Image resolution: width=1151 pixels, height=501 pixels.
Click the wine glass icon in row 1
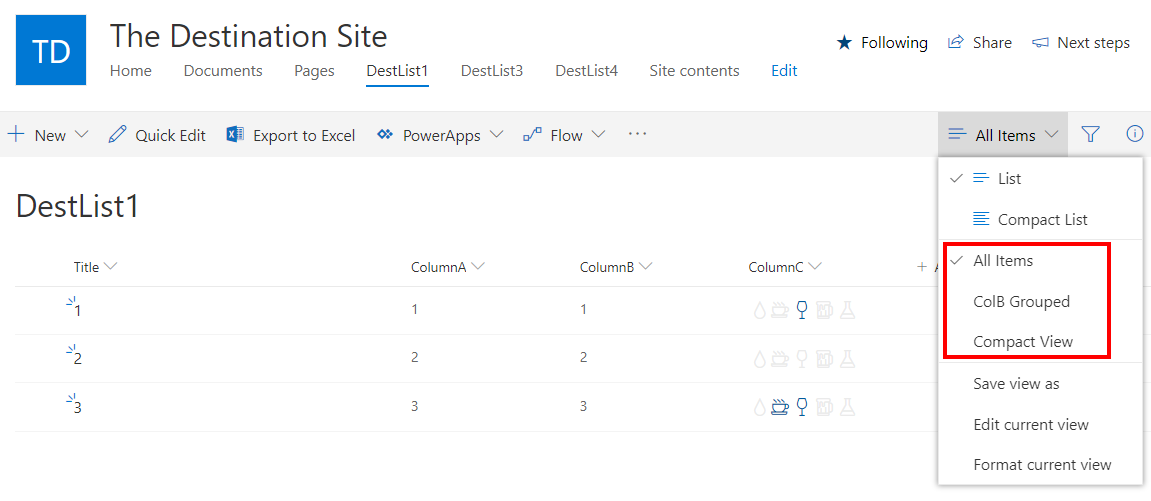[x=801, y=310]
